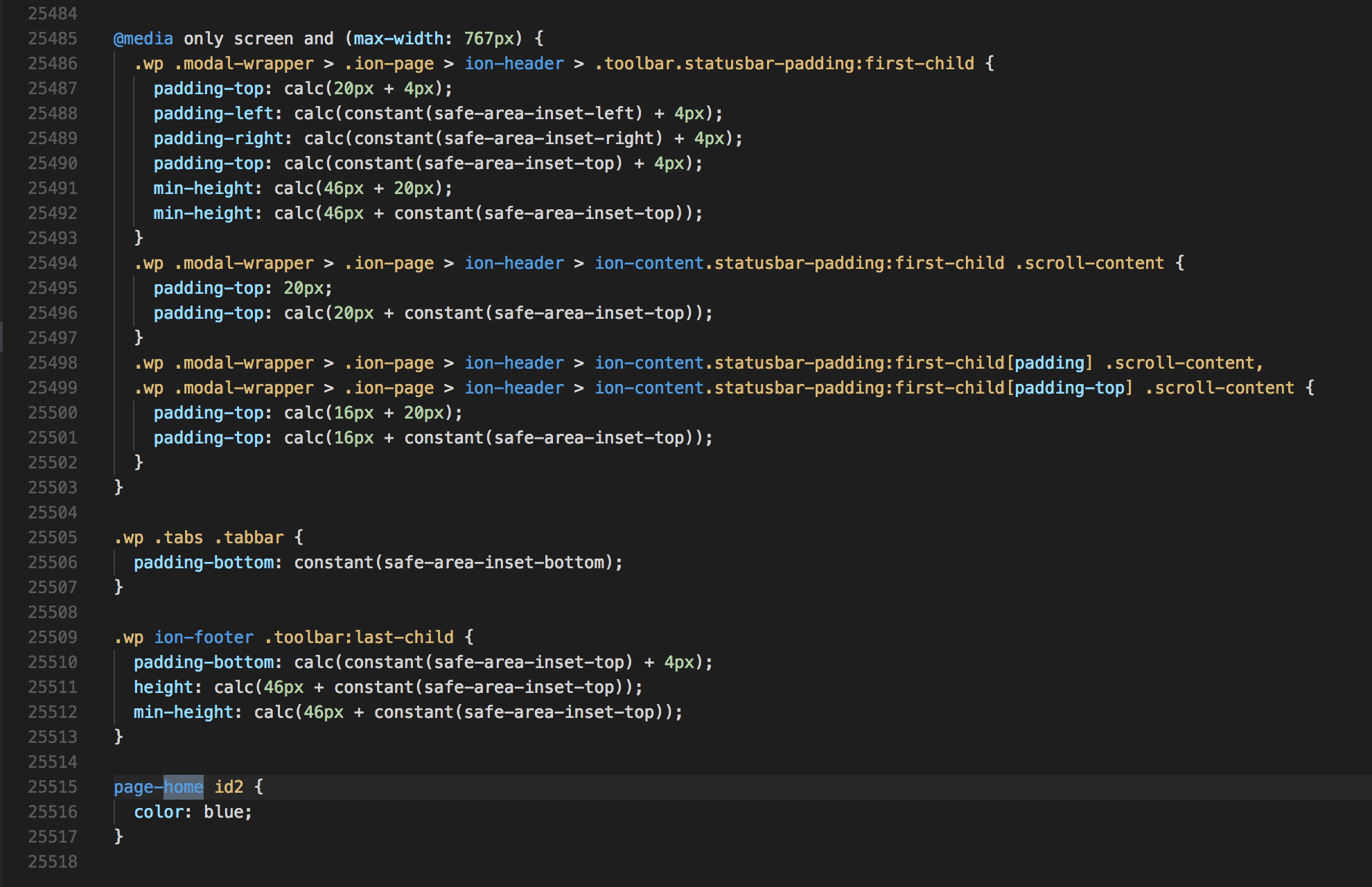
Task: Click line number 25497 in the gutter
Action: [53, 338]
